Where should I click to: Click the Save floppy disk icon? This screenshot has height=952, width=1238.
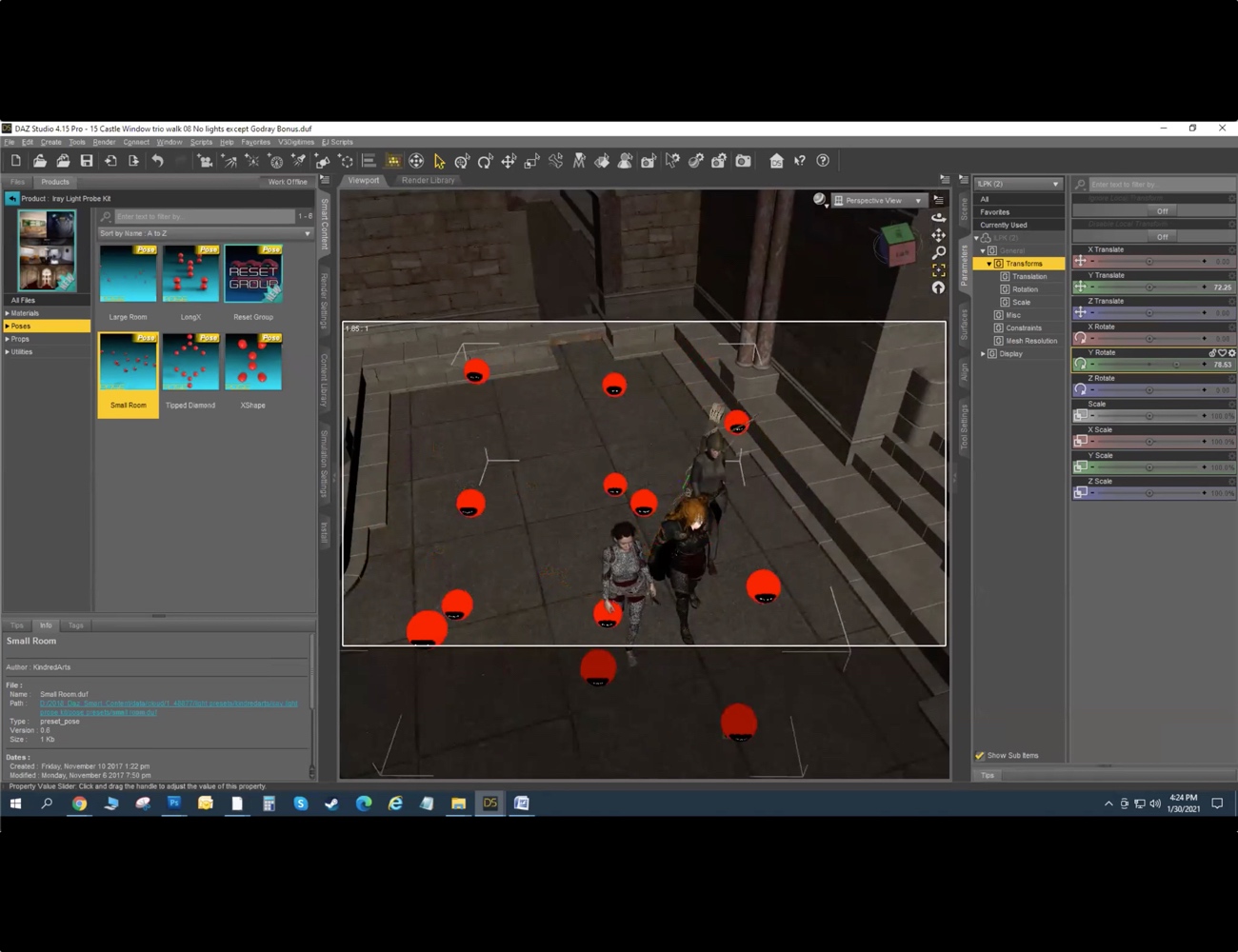(x=87, y=161)
